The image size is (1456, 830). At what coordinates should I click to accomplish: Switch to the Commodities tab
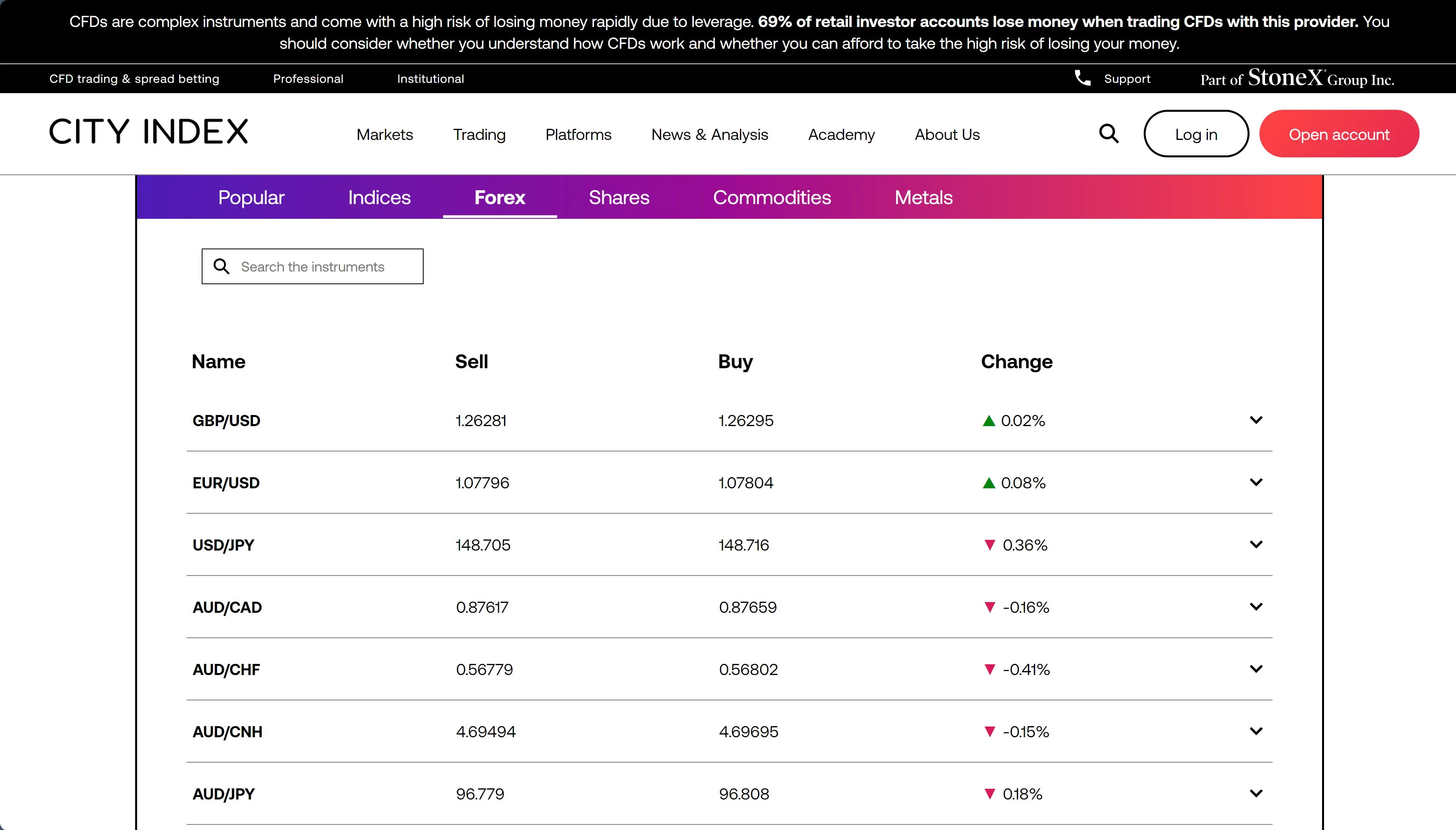(x=772, y=197)
